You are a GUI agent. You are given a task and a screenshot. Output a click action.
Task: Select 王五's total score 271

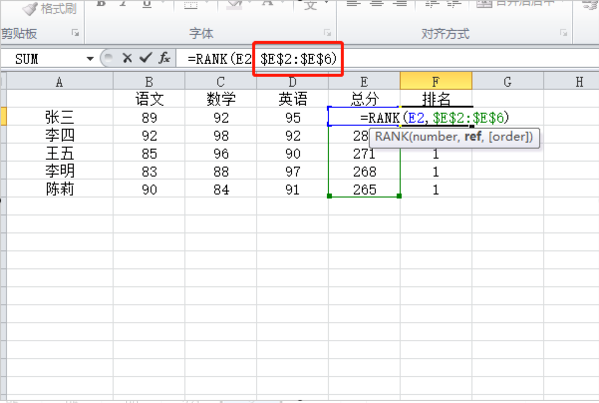pos(364,154)
